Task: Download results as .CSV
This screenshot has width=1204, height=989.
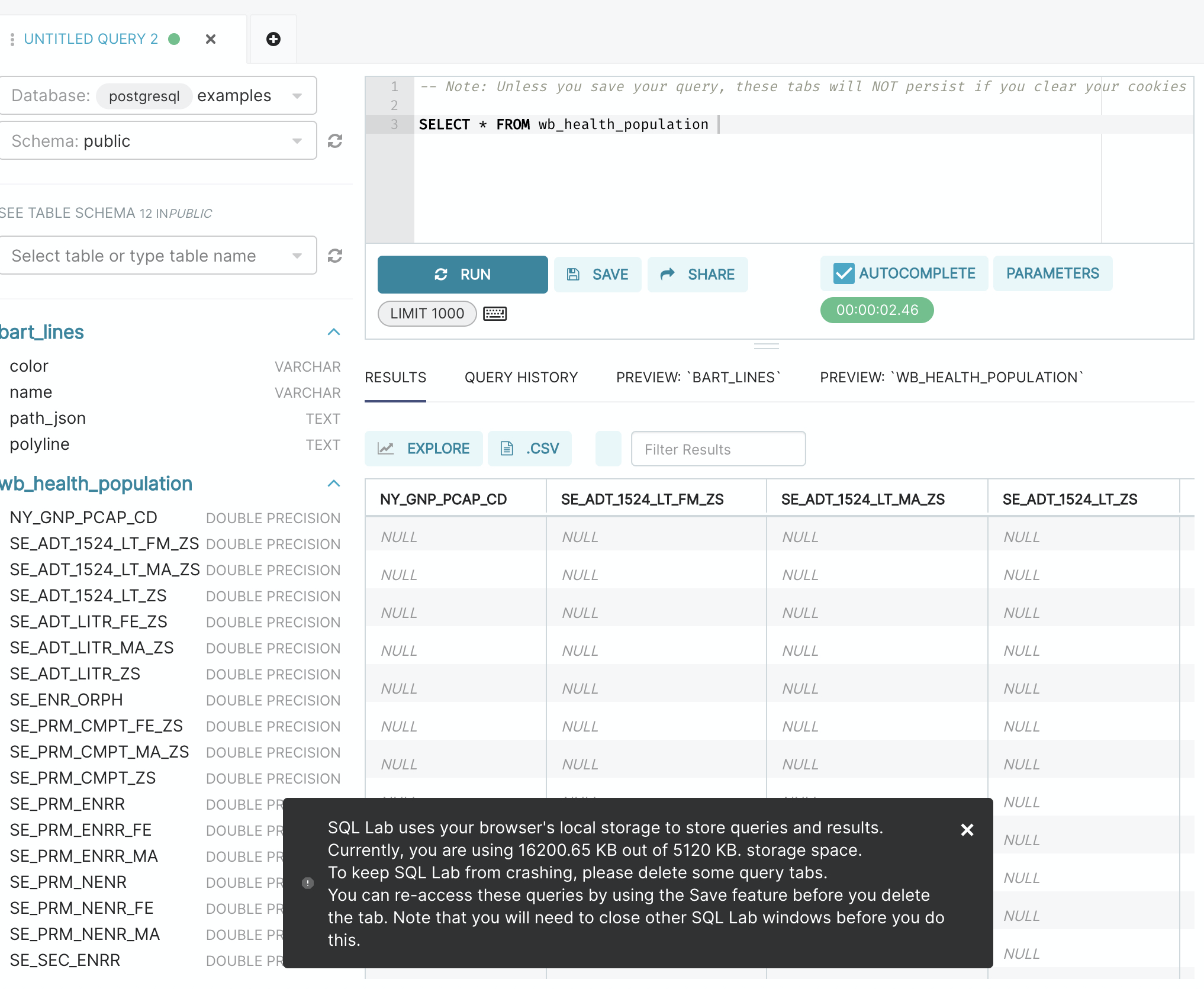Action: pos(530,449)
